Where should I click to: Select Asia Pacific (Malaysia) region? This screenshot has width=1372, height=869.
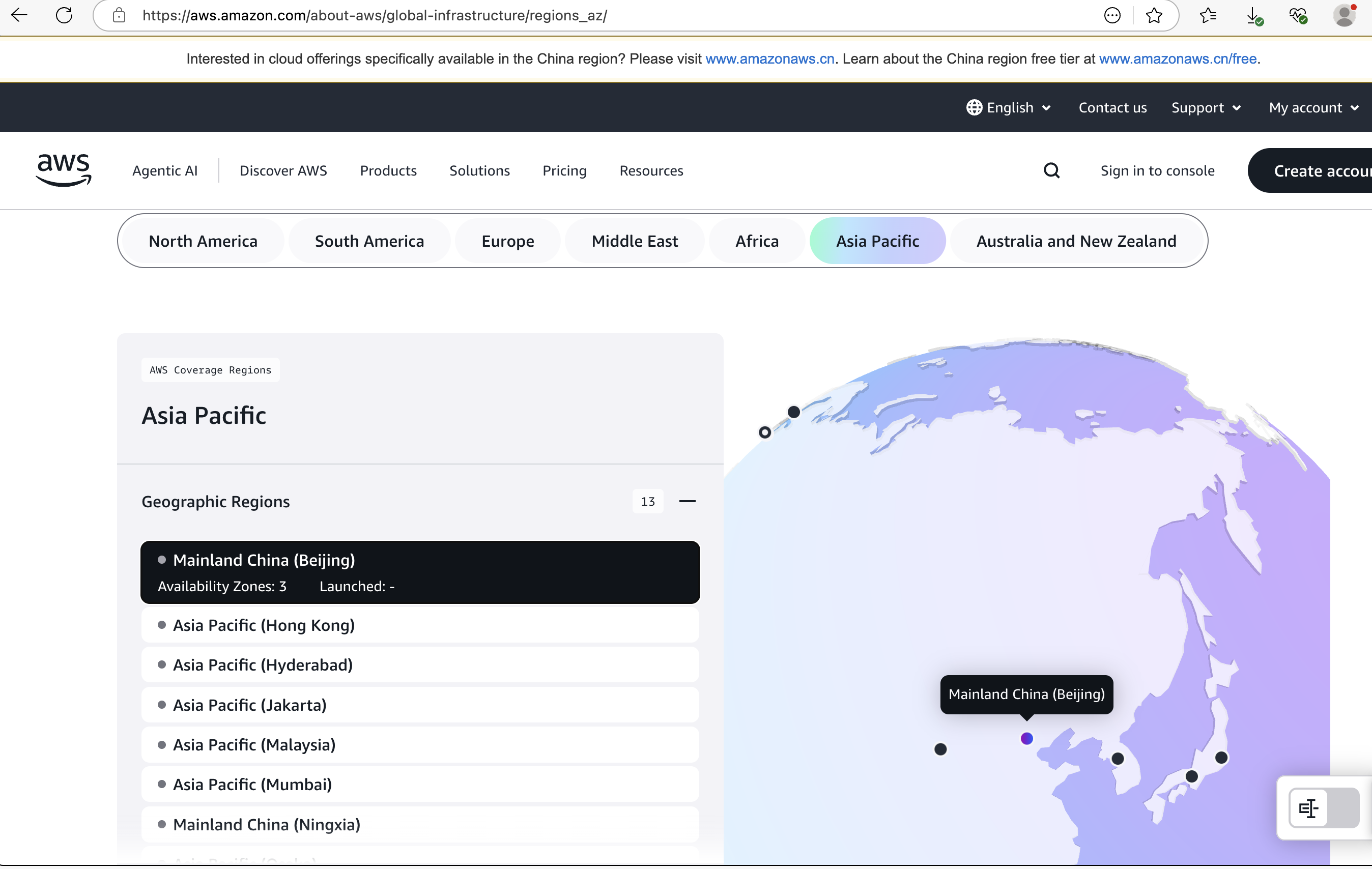point(420,744)
